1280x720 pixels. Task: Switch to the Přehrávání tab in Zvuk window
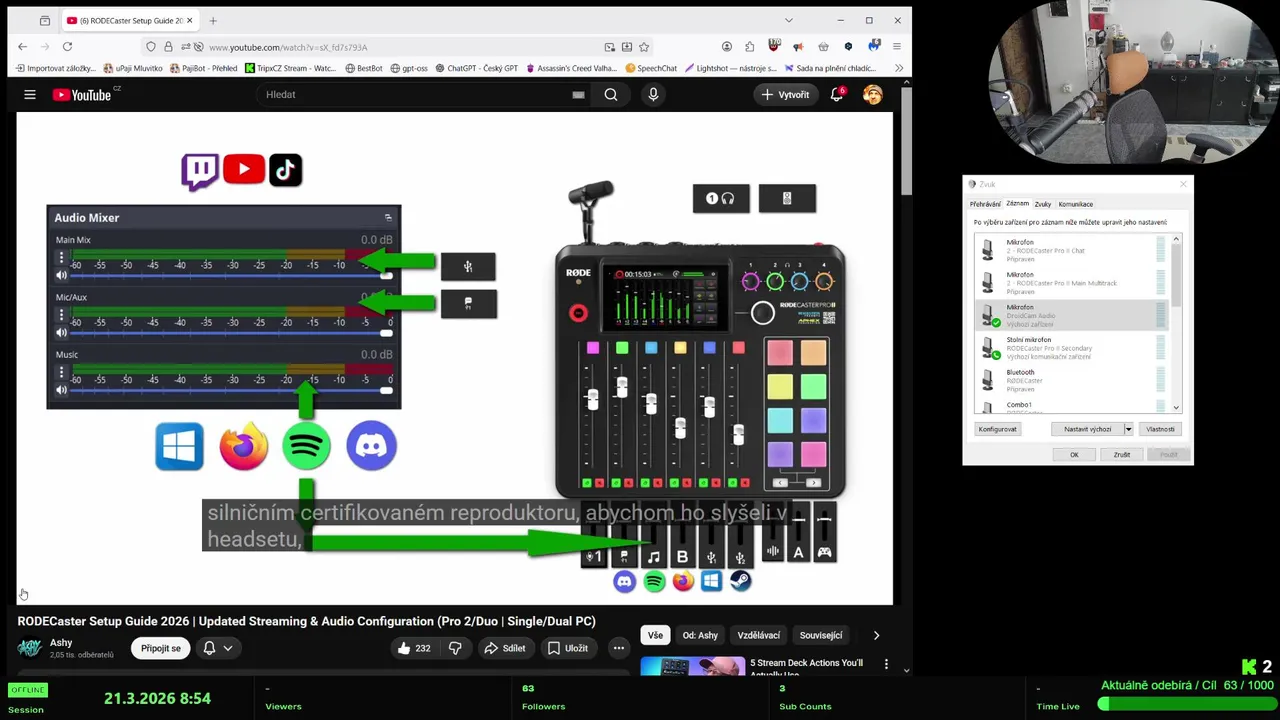click(x=985, y=204)
